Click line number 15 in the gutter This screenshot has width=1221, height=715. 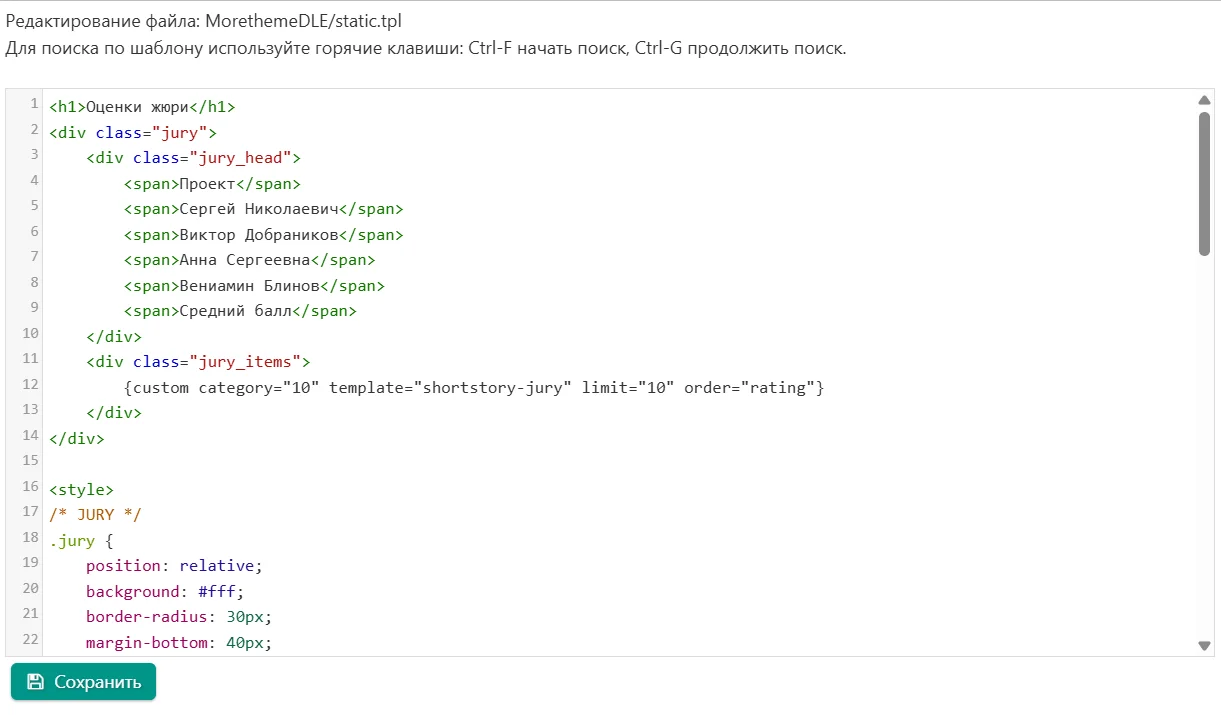pos(29,461)
